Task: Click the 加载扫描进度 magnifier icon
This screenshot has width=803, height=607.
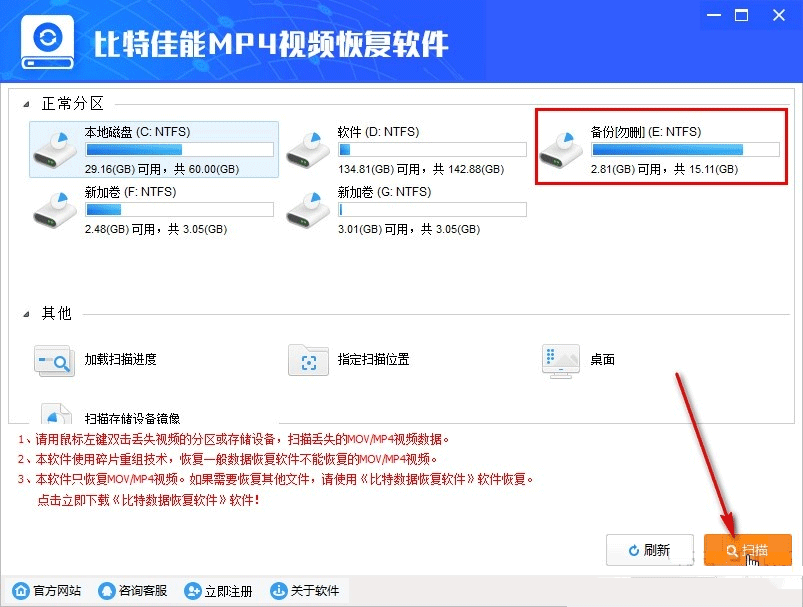Action: pyautogui.click(x=54, y=361)
